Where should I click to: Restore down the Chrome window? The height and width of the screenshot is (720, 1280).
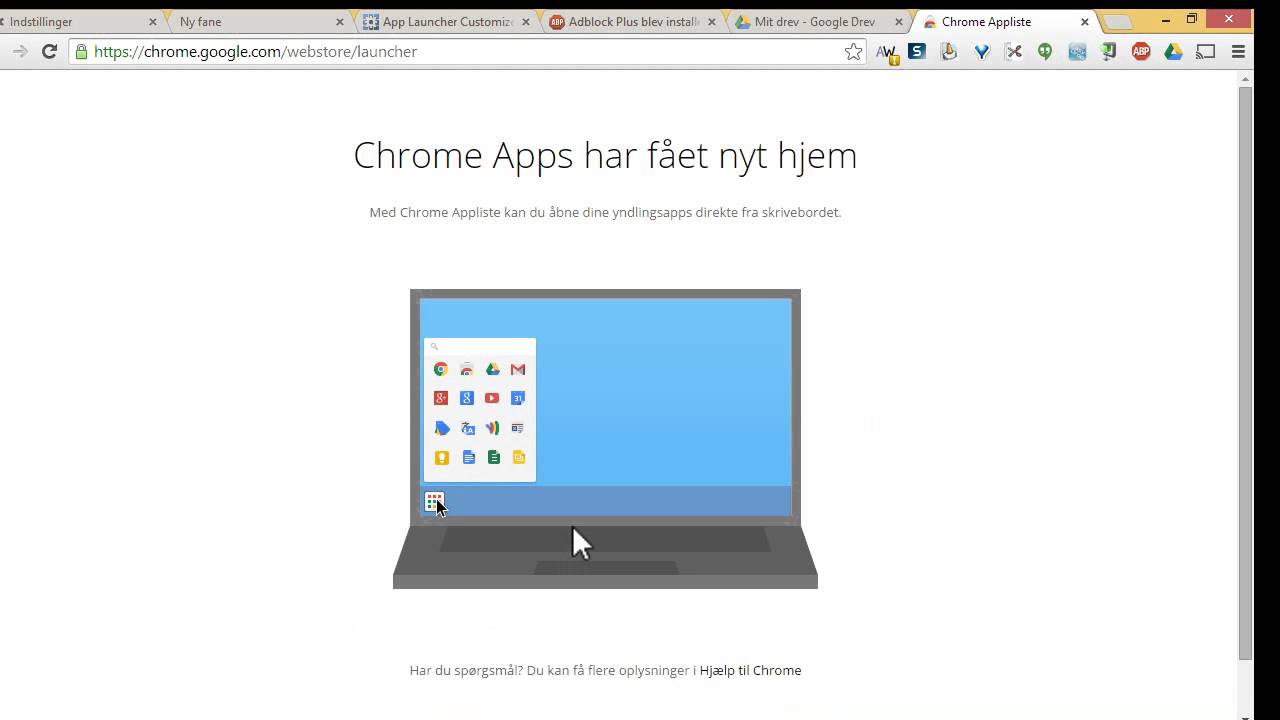click(x=1192, y=20)
